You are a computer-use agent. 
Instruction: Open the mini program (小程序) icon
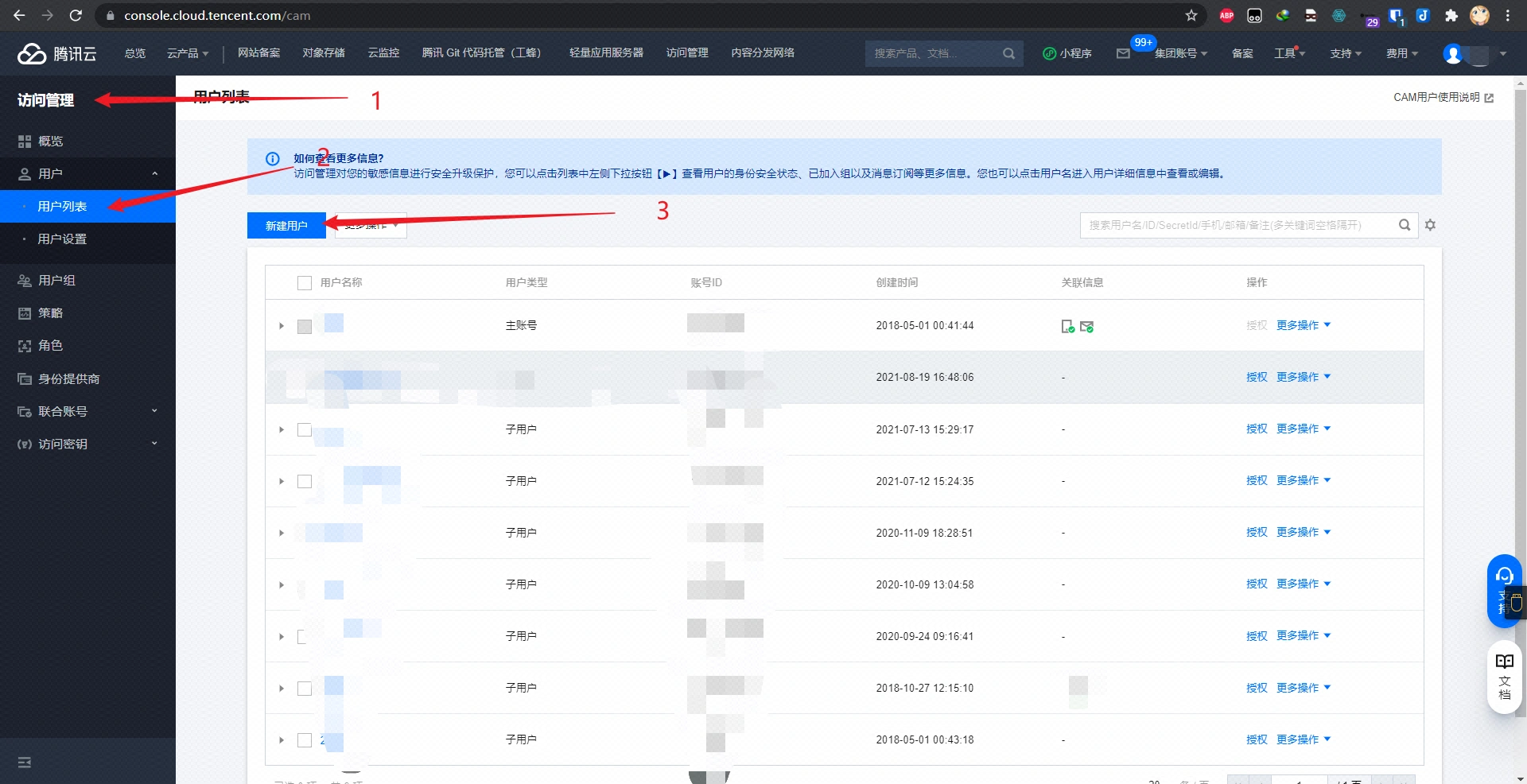1049,53
